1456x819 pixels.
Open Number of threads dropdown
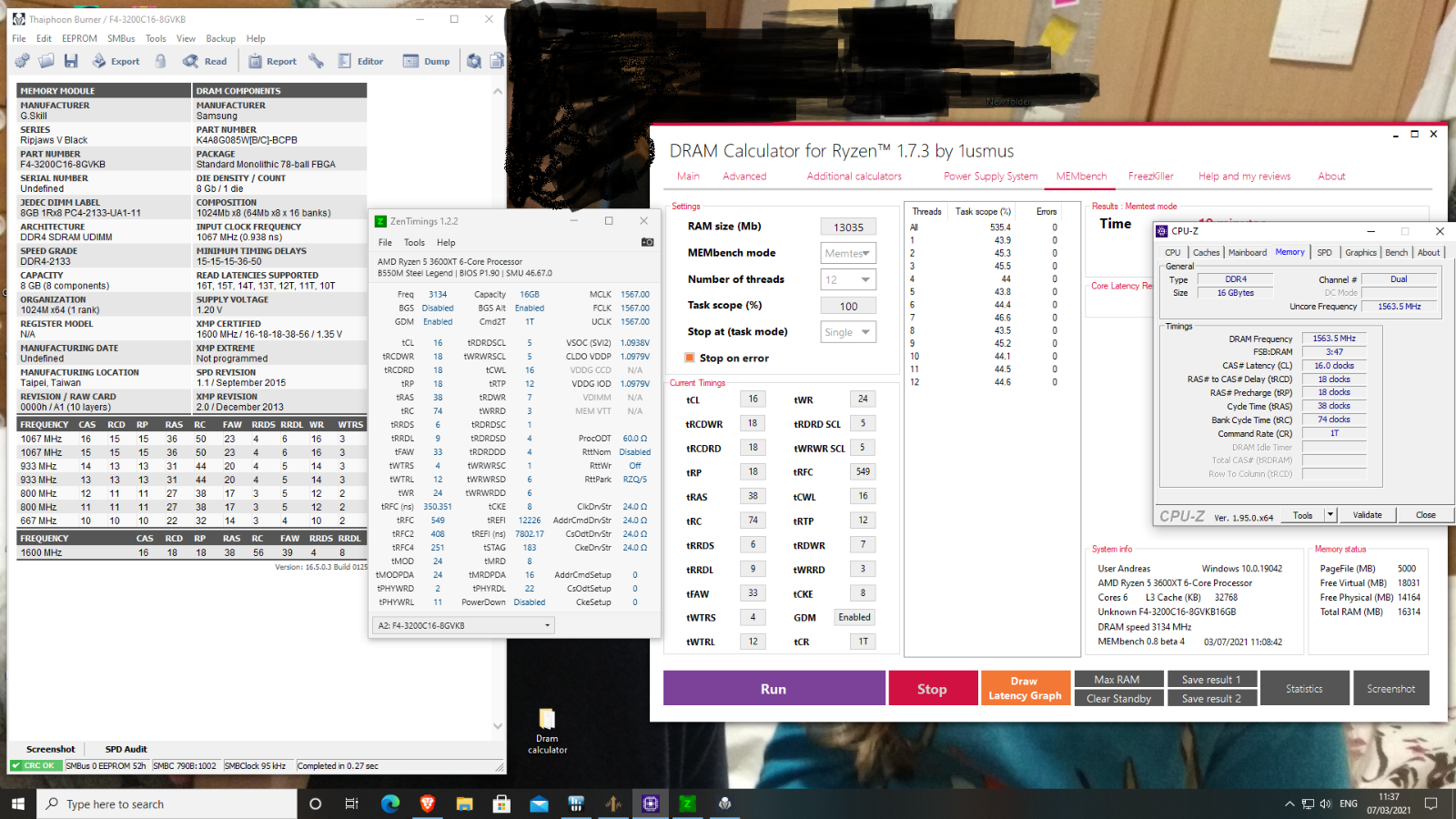coord(848,279)
